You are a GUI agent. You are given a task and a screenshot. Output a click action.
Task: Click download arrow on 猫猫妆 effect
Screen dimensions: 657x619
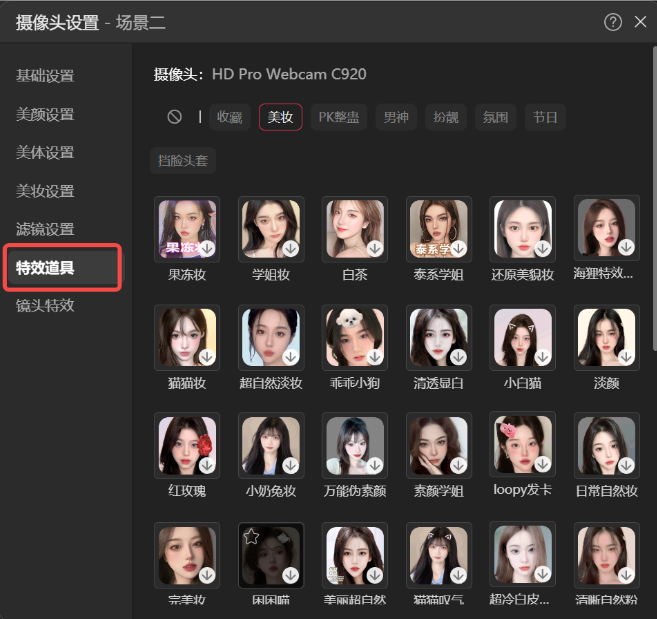click(x=206, y=357)
